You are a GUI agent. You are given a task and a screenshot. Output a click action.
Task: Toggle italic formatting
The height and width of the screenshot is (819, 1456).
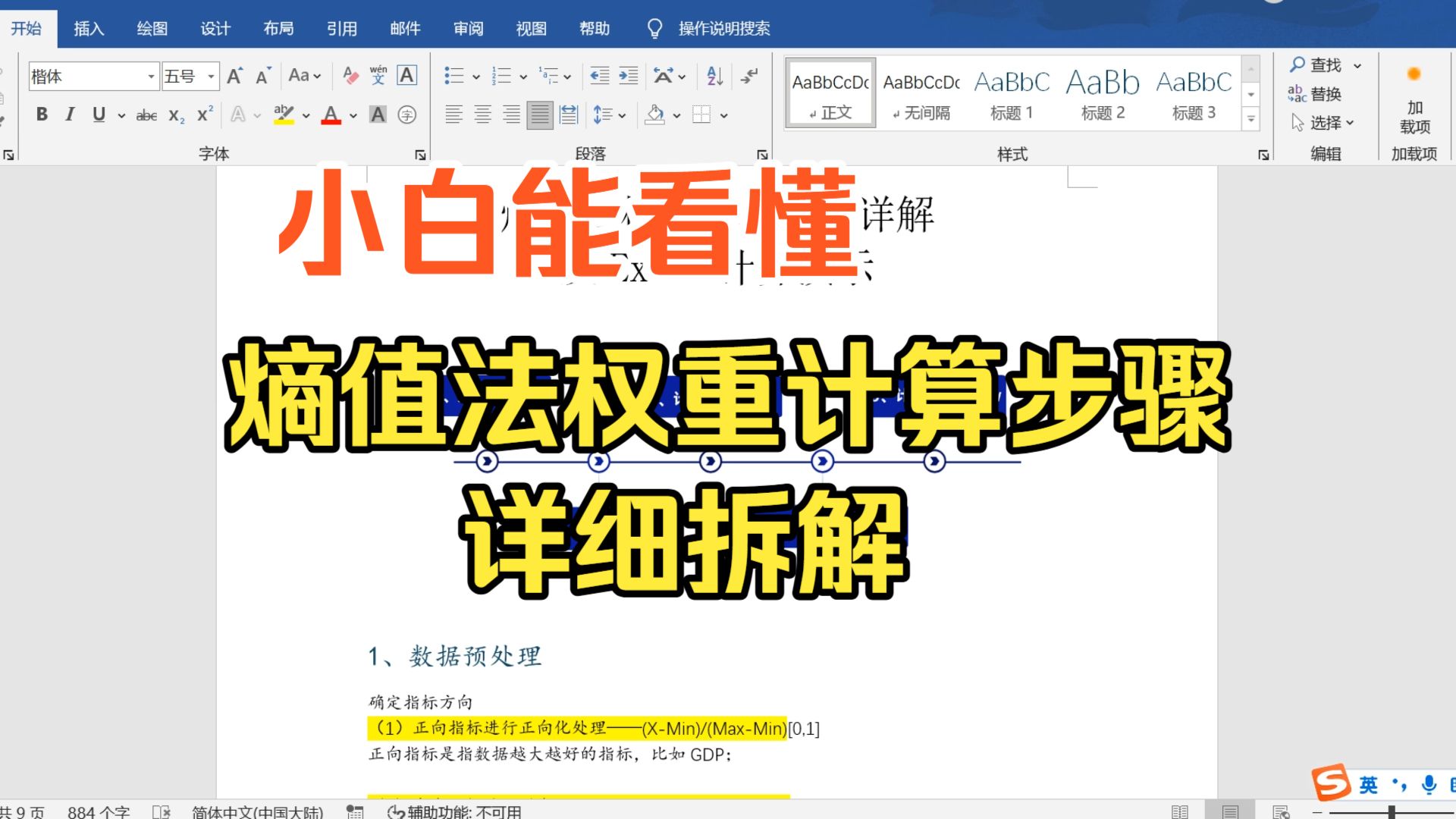(70, 115)
